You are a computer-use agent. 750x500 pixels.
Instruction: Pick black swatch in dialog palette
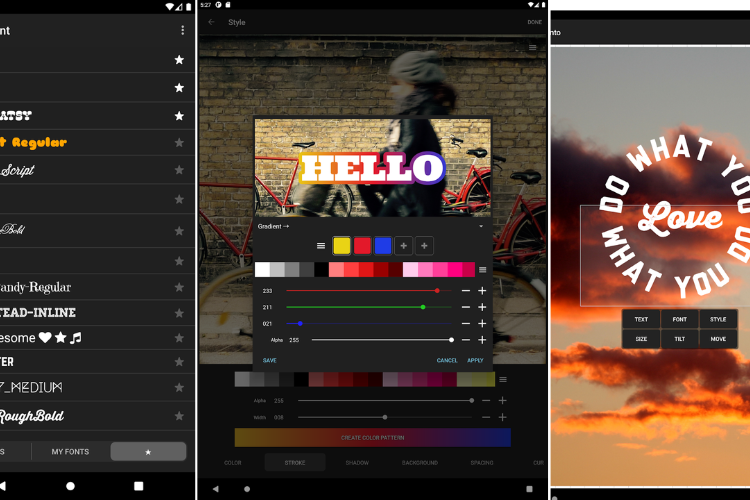[321, 270]
